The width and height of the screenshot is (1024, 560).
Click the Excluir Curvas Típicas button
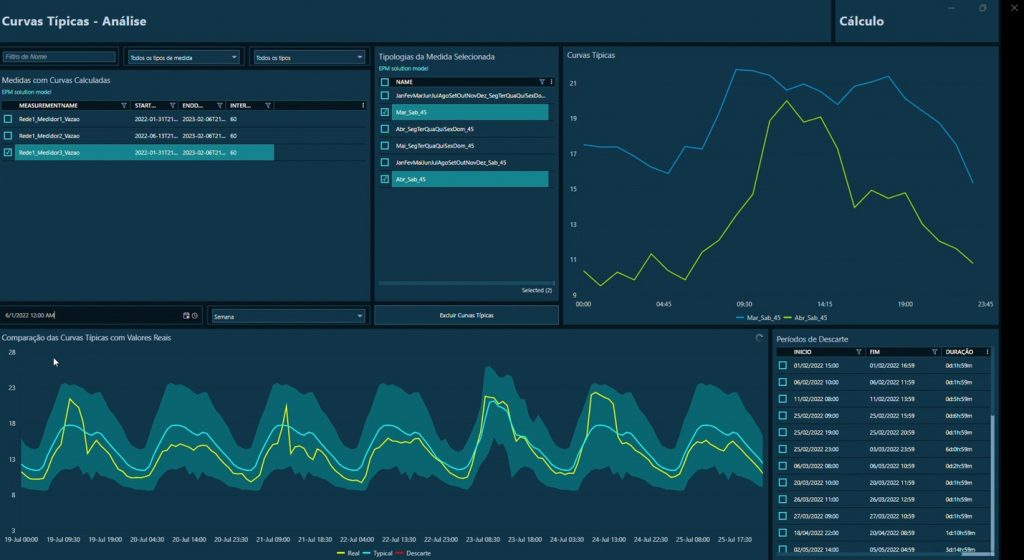466,315
